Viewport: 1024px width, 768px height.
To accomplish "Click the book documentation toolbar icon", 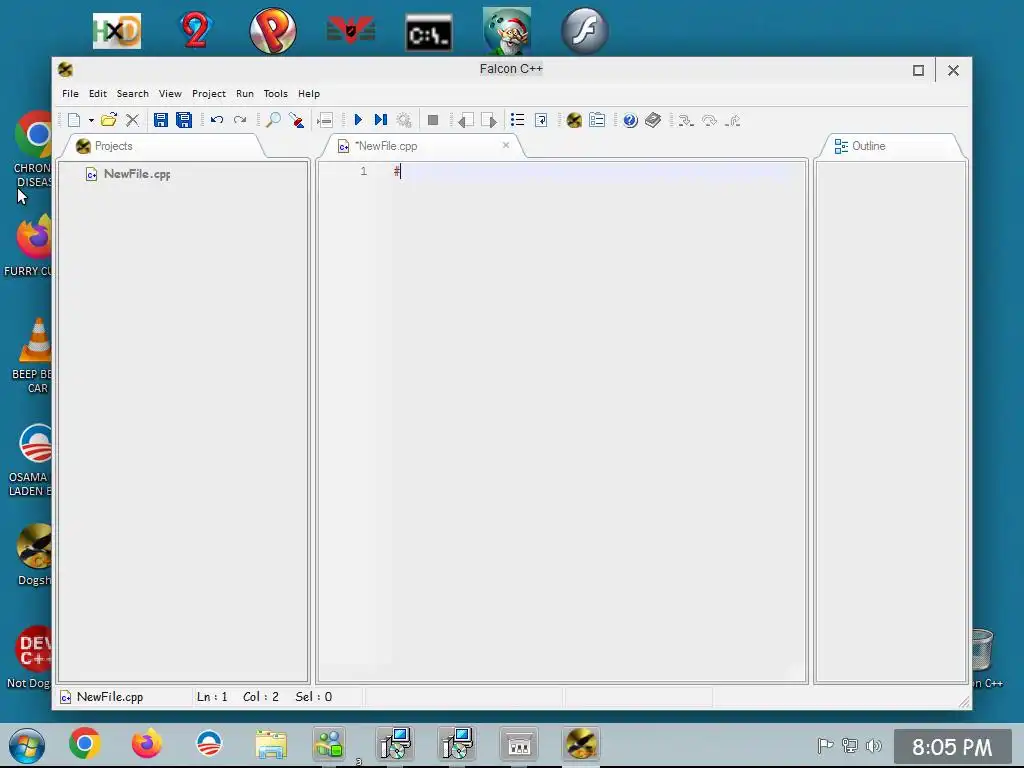I will click(653, 120).
